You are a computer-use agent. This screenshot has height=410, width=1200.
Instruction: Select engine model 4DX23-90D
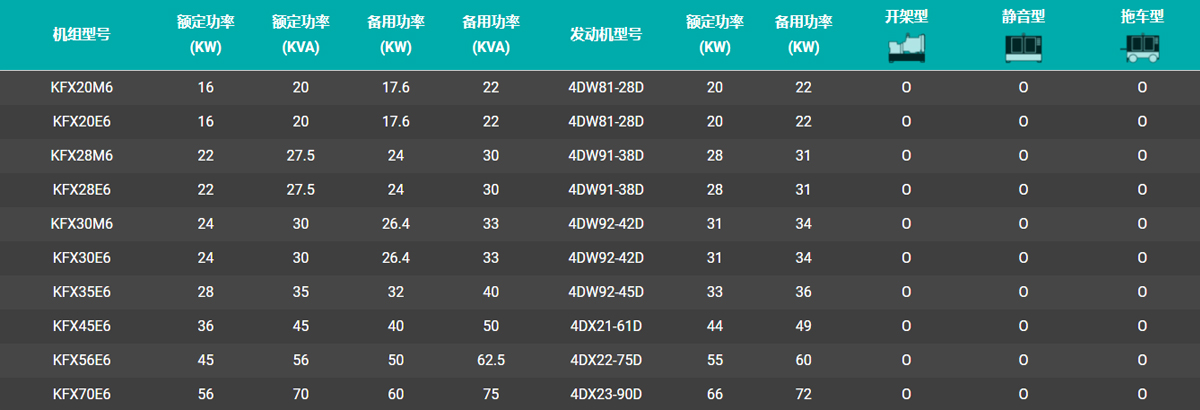[606, 394]
